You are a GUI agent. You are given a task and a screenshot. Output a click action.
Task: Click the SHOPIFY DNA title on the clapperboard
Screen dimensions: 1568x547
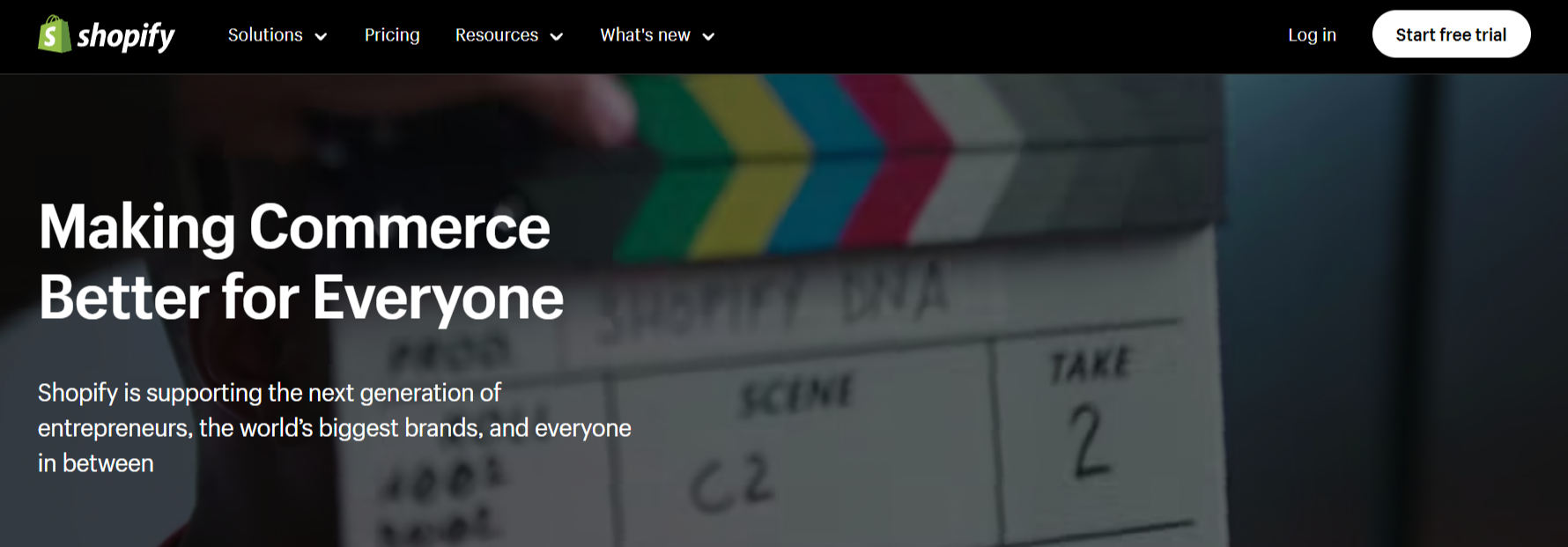tap(775, 301)
